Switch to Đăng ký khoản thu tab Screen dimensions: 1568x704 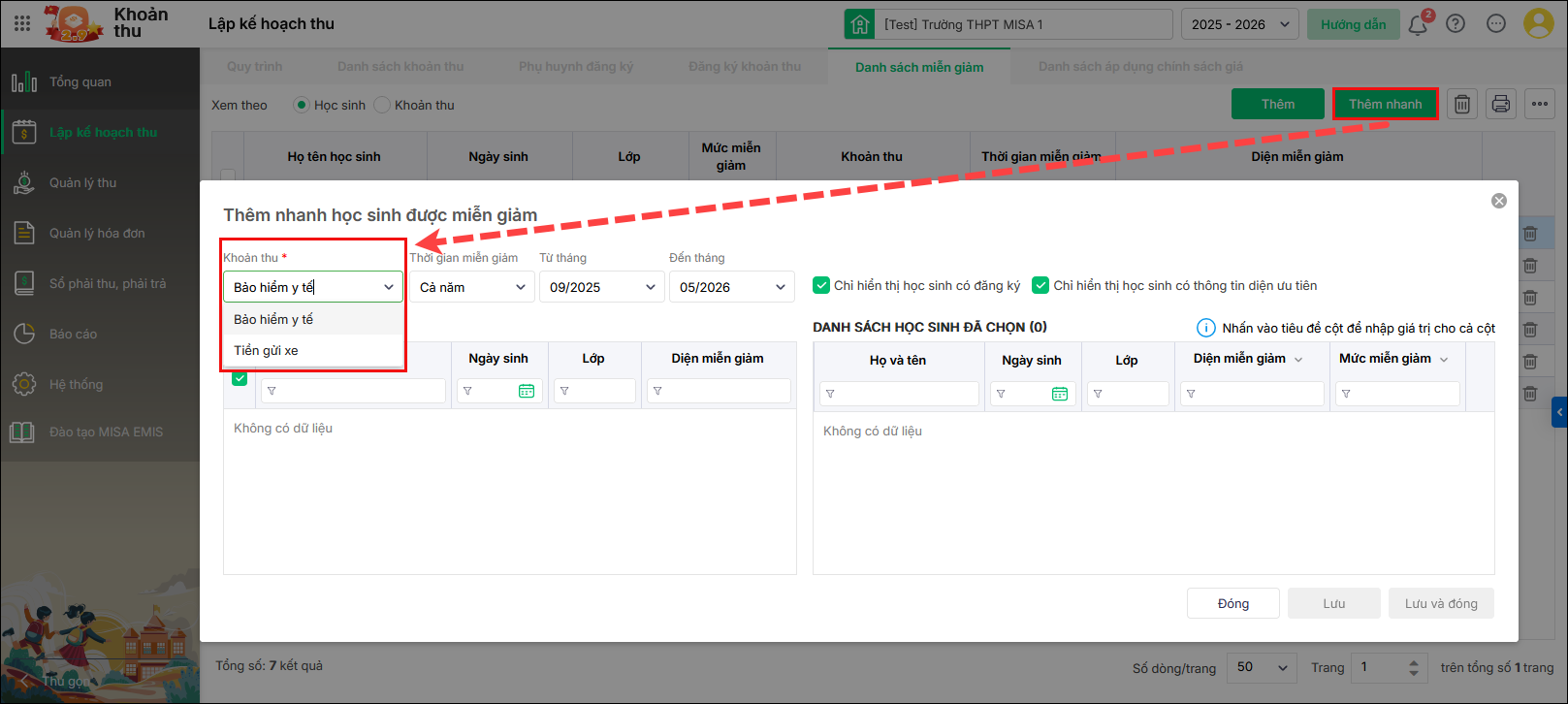(745, 66)
